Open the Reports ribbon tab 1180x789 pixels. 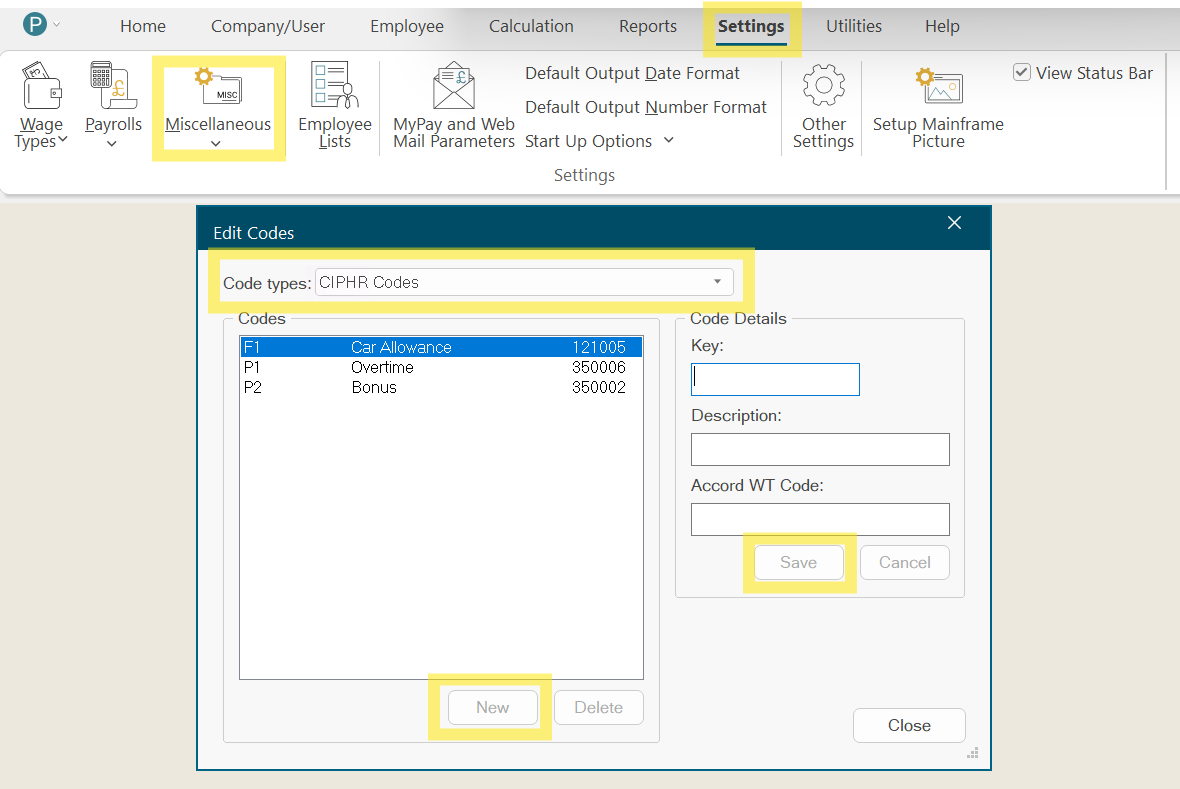648,26
